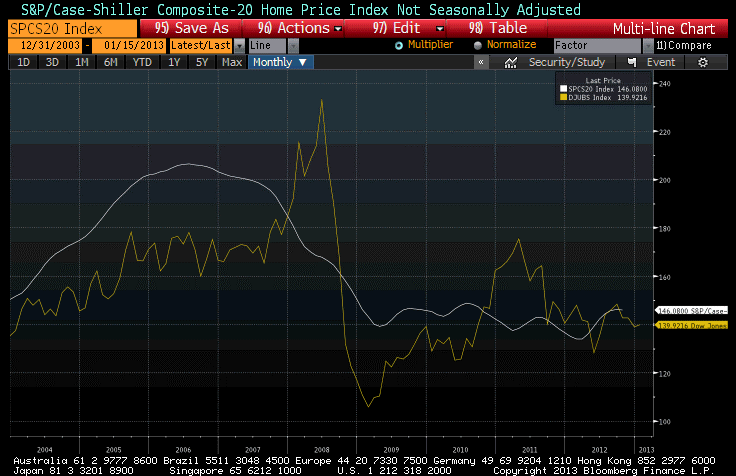Click the Compare button
Screen dimensions: 736x476
coord(683,46)
